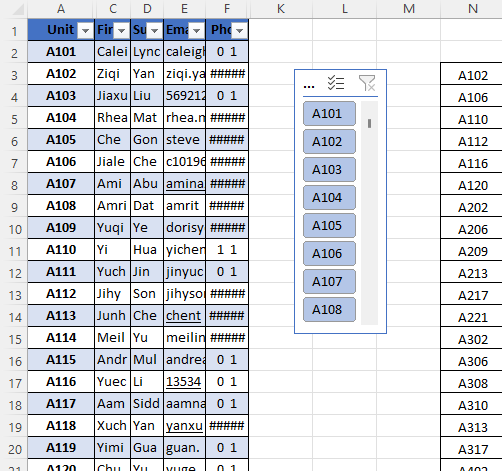Viewport: 502px width, 471px height.
Task: Clear the slicer filter
Action: click(367, 83)
